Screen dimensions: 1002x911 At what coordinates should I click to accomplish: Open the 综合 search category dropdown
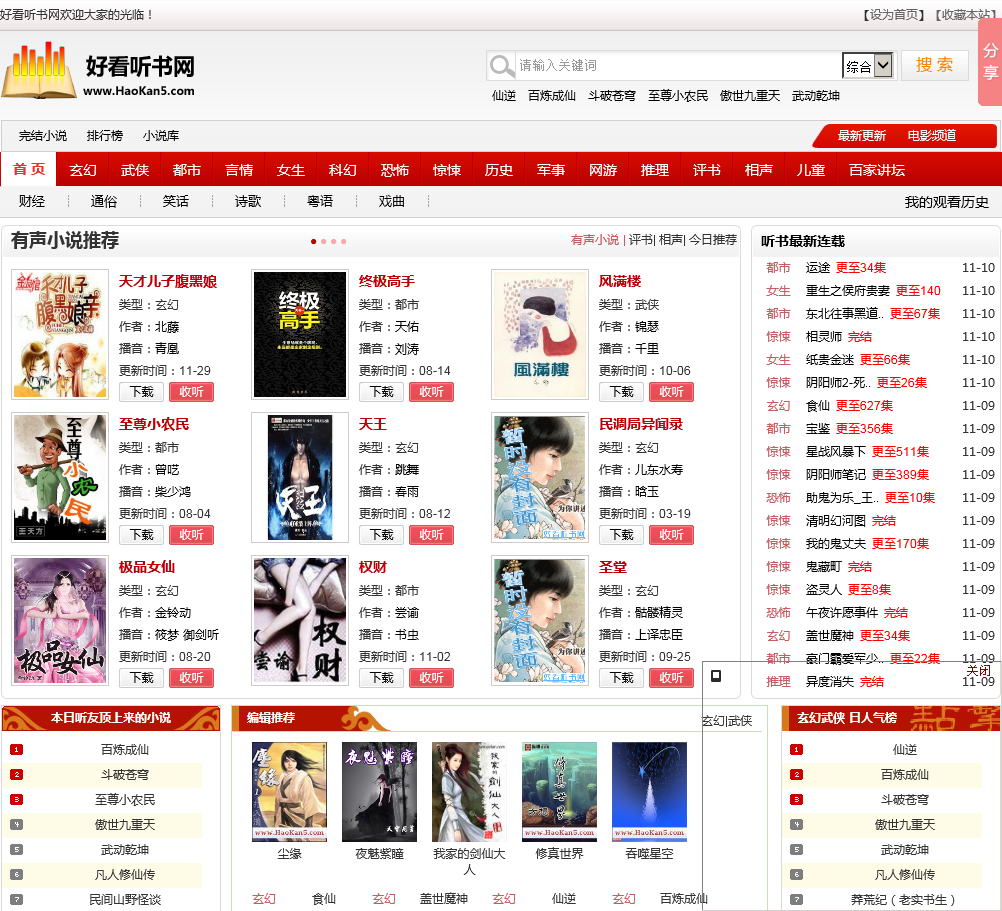coord(867,65)
